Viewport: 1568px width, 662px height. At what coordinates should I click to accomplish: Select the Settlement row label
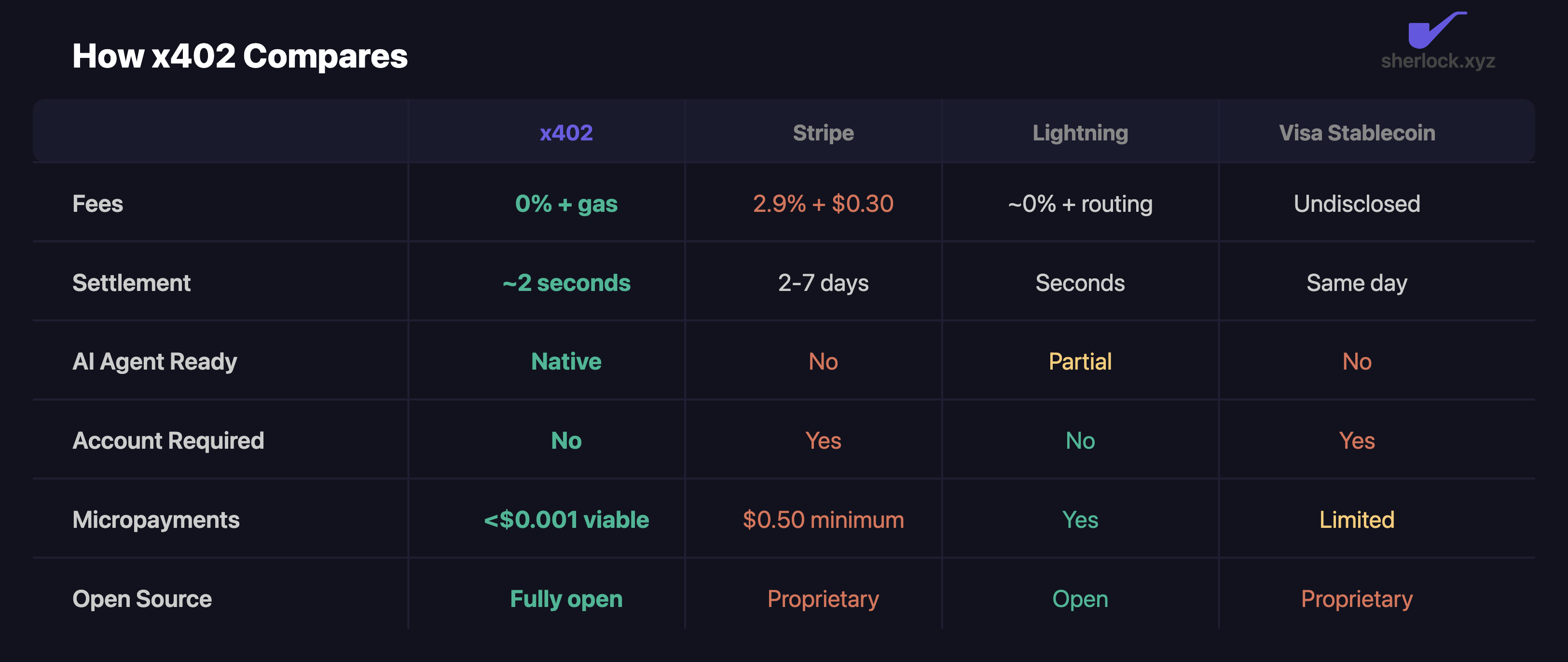pyautogui.click(x=132, y=283)
